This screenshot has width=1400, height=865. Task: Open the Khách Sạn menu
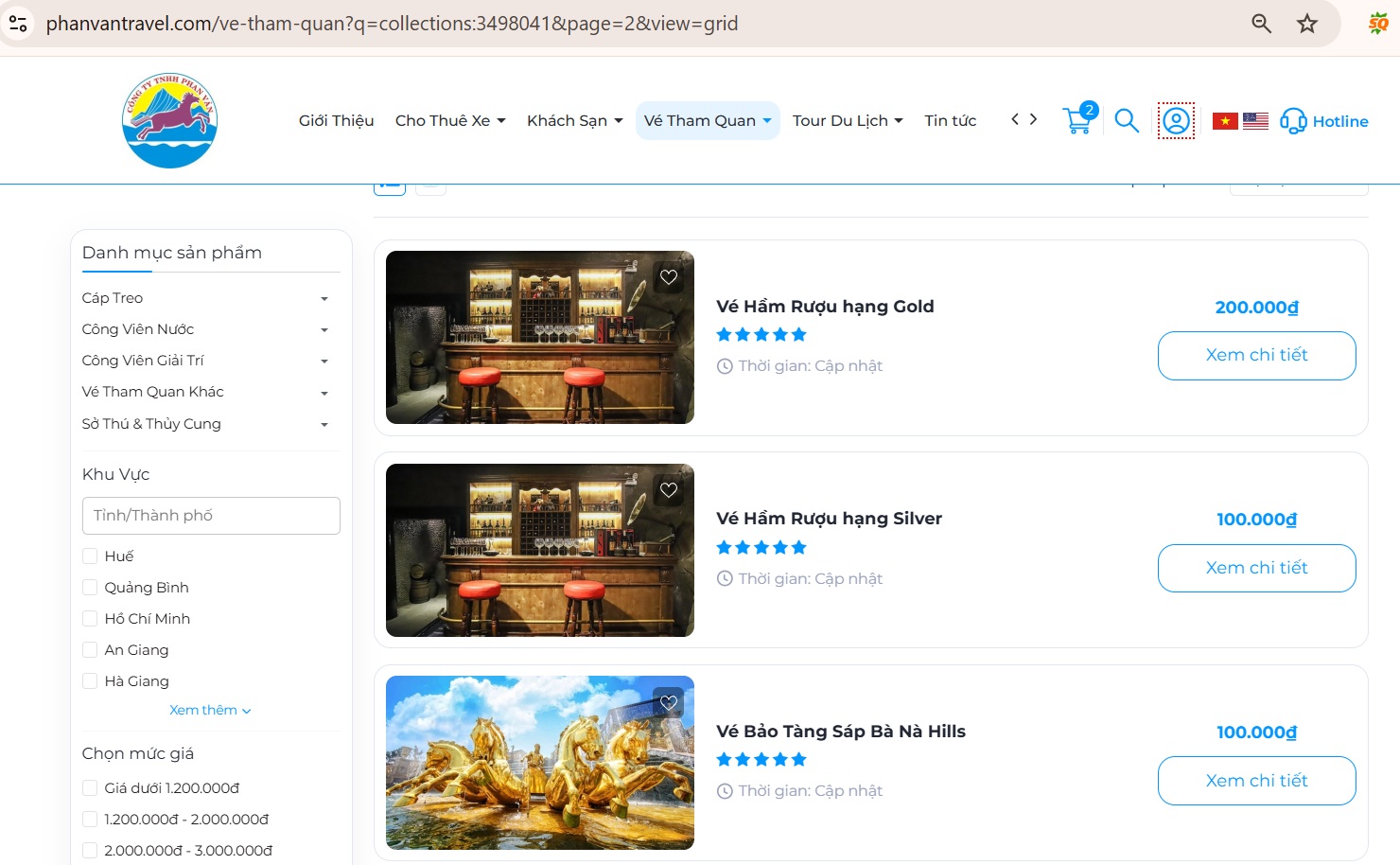tap(573, 120)
